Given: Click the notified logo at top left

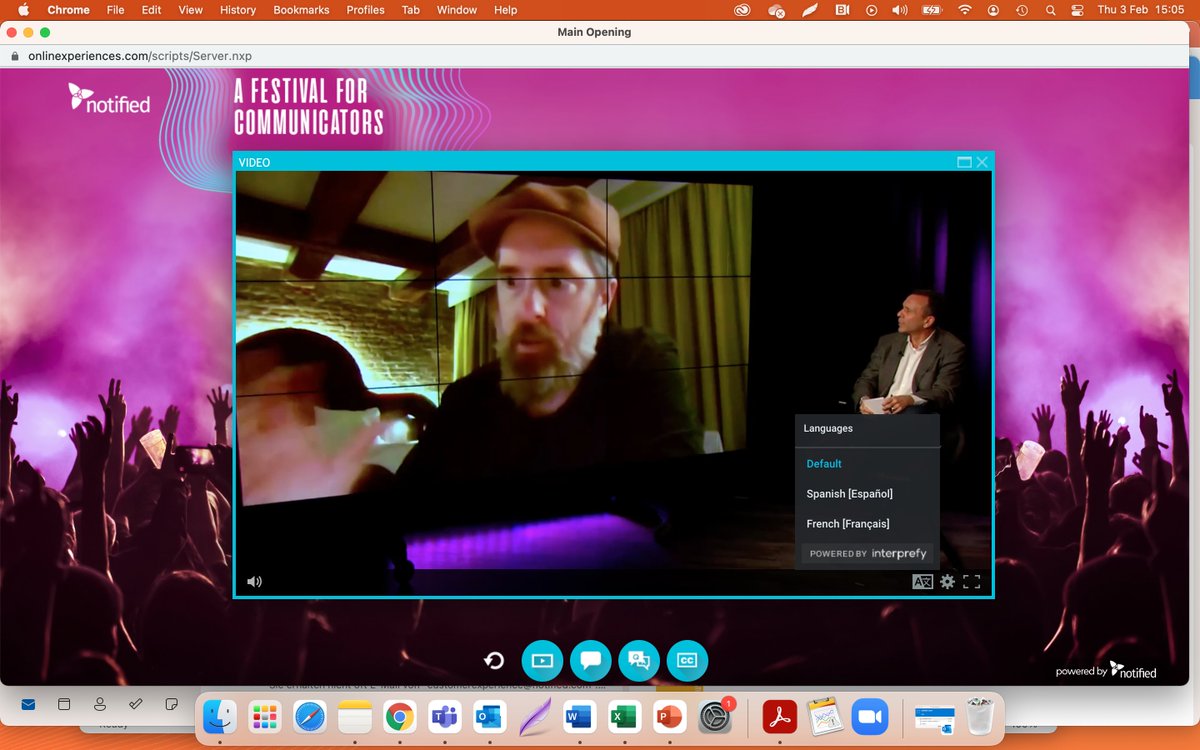Looking at the screenshot, I should pyautogui.click(x=109, y=98).
